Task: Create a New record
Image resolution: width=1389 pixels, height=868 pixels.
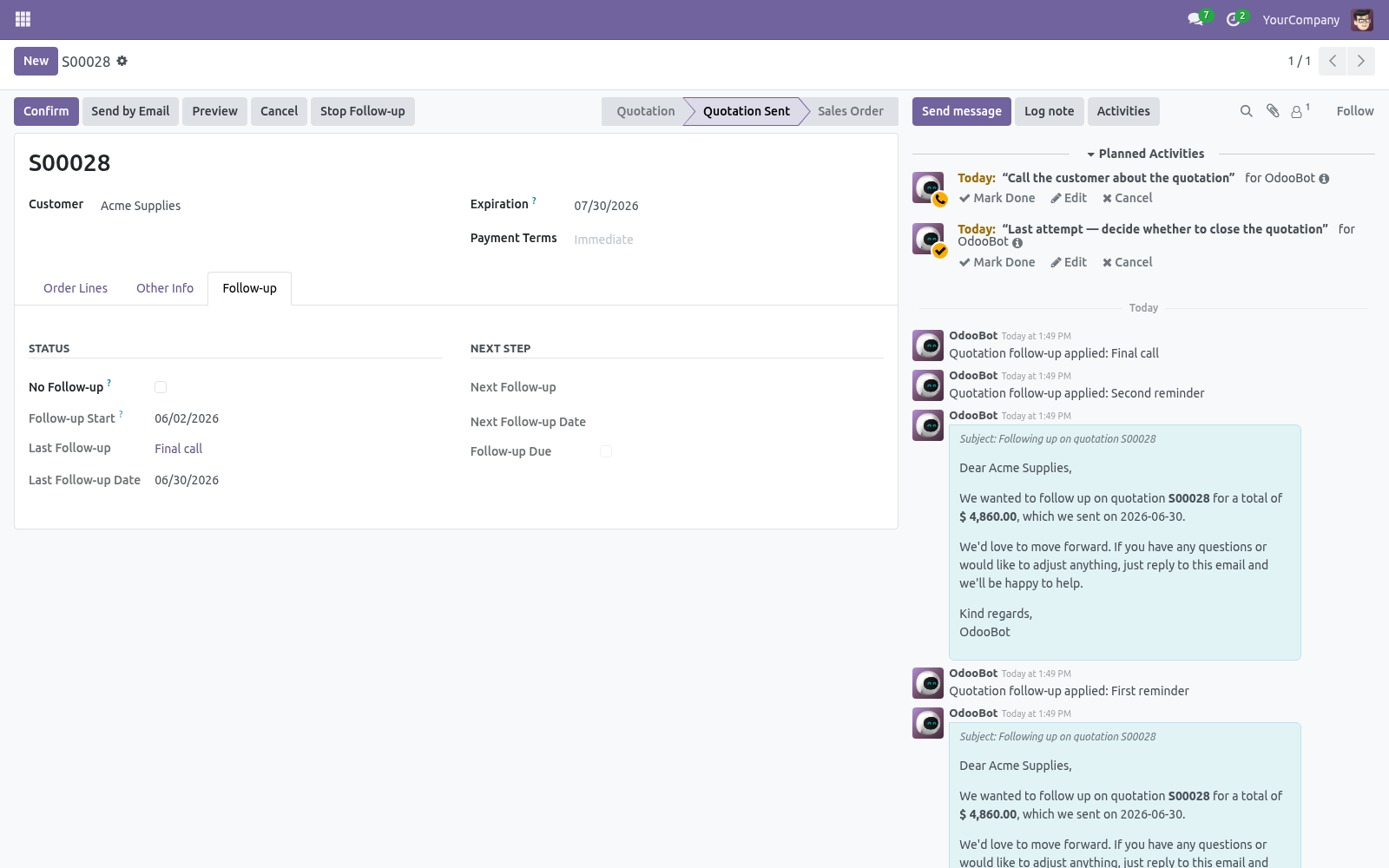Action: [x=36, y=61]
